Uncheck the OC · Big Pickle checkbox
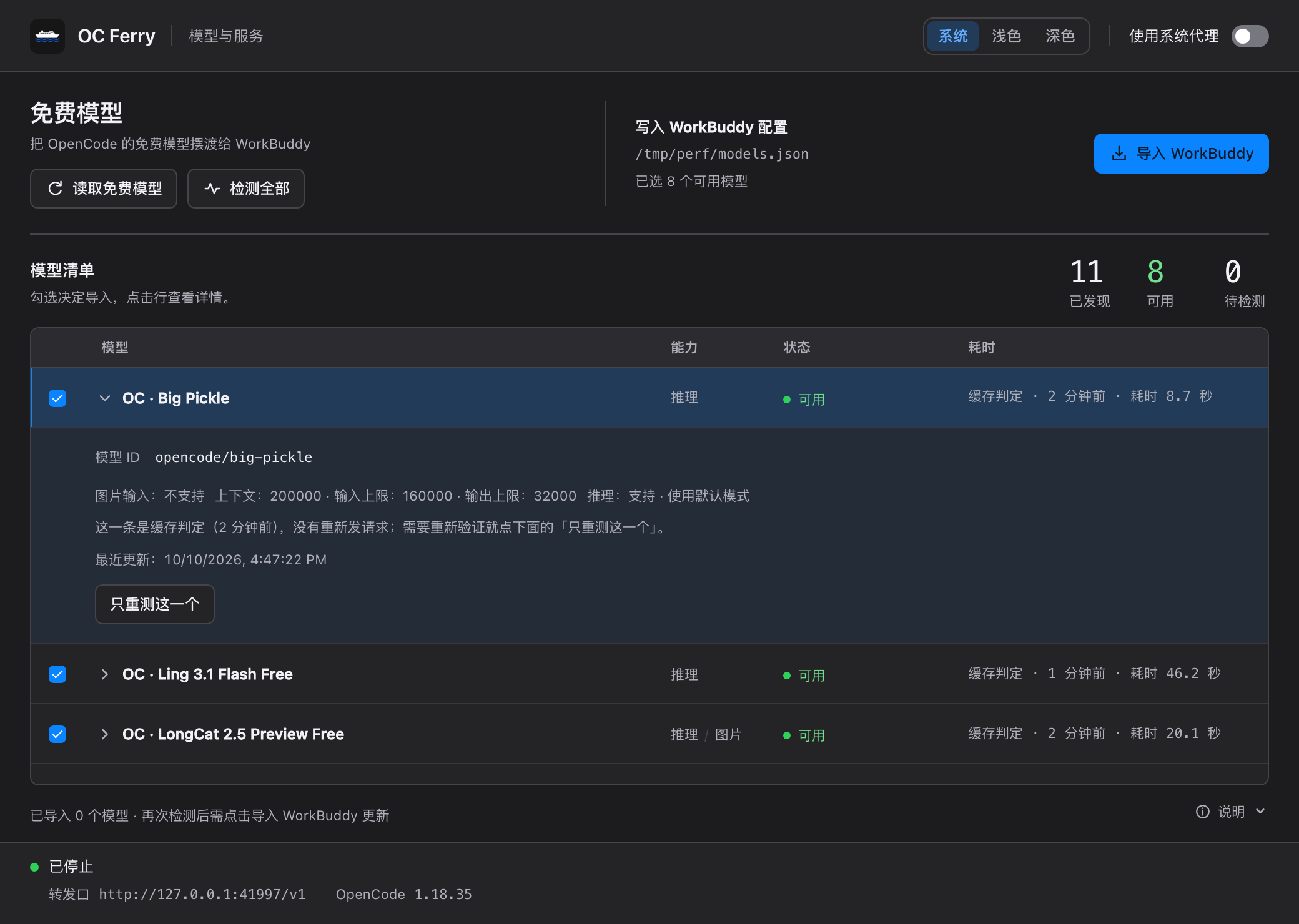 (57, 398)
